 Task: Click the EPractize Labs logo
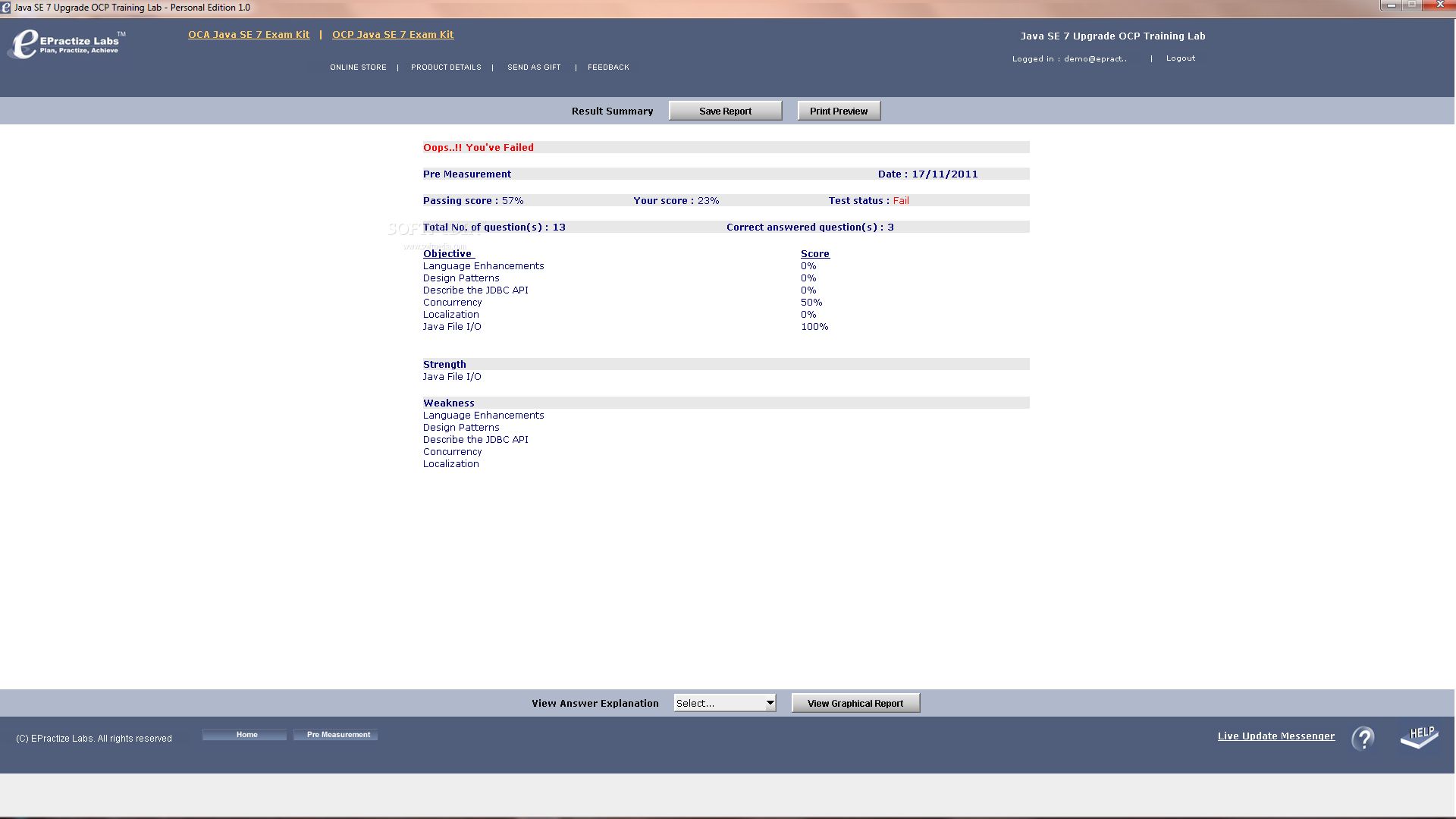coord(67,44)
